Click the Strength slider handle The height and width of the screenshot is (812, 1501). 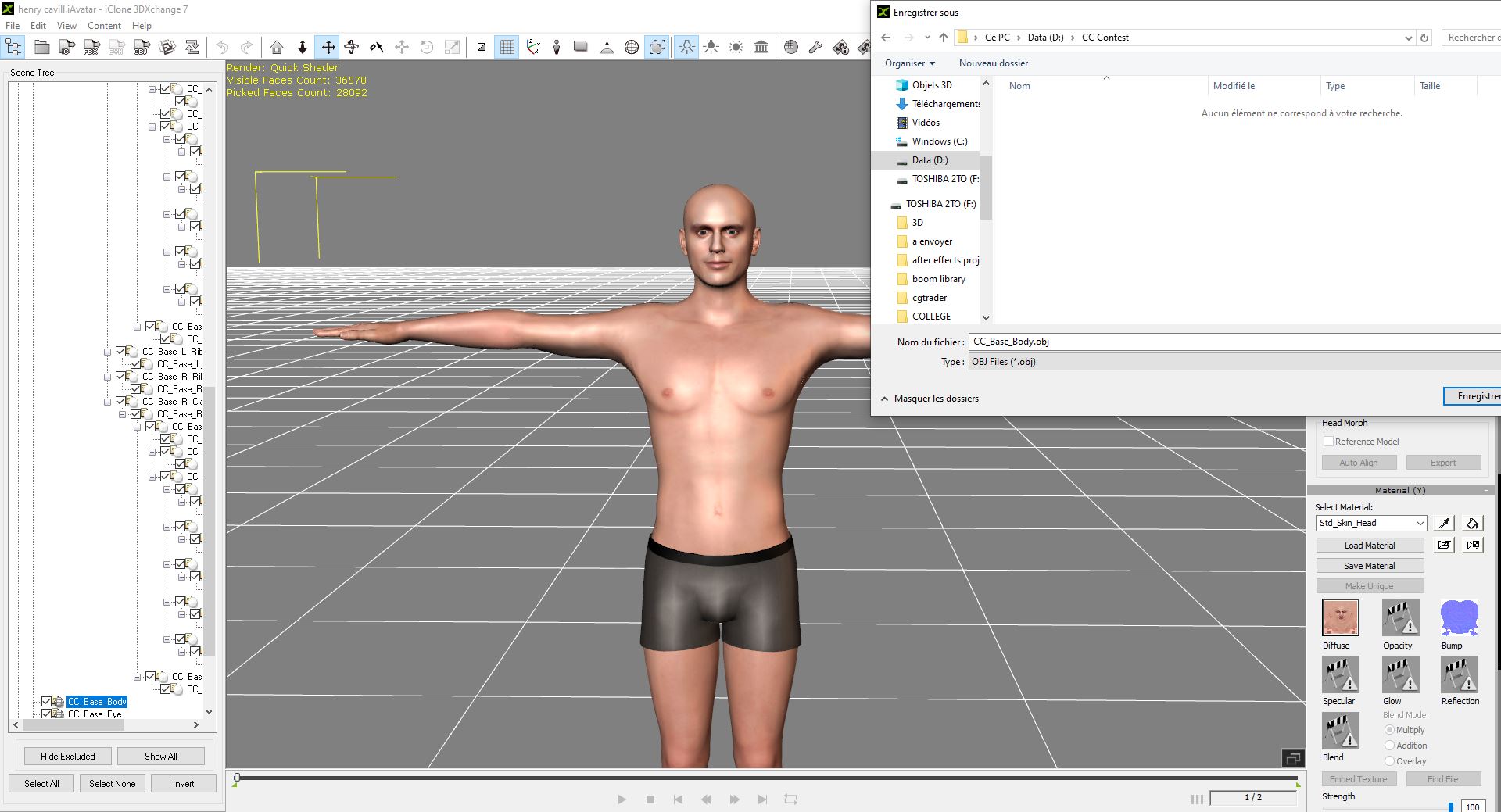[1451, 807]
